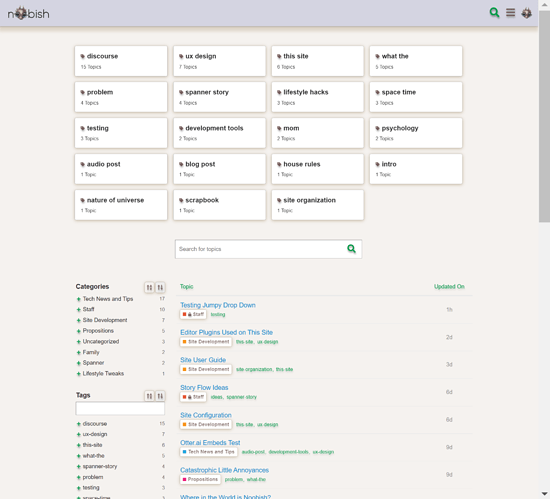The width and height of the screenshot is (550, 499).
Task: Open topic Otter.ai Embeds Test
Action: 210,443
